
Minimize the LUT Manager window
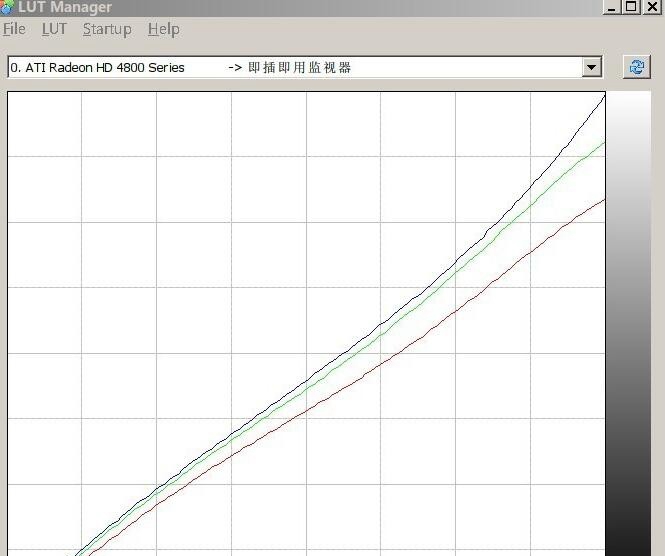click(611, 7)
